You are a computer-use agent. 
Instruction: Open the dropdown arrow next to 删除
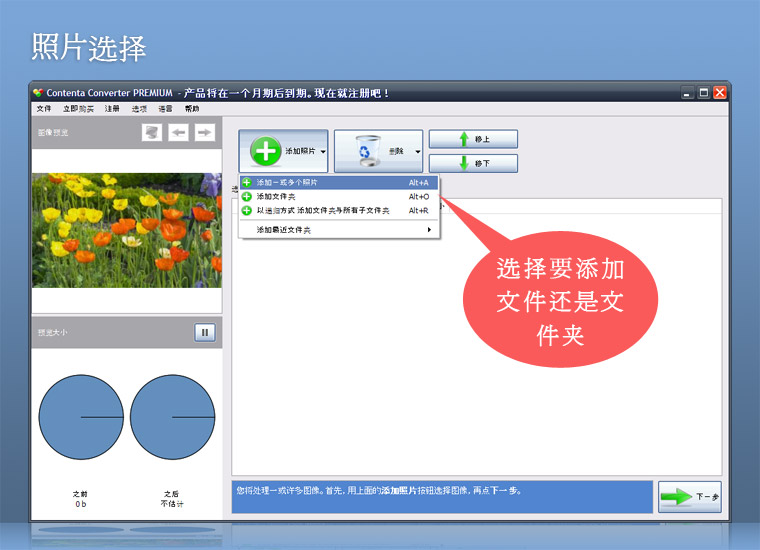pos(417,152)
